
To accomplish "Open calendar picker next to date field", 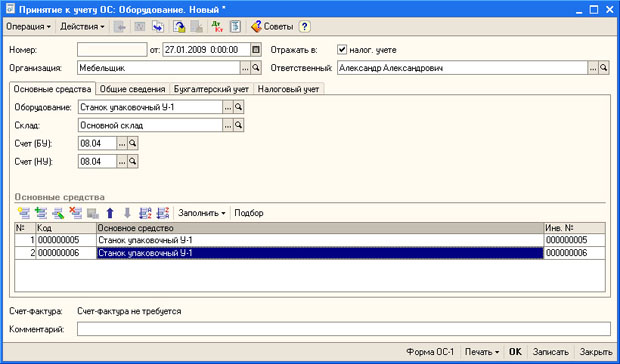I will 256,50.
